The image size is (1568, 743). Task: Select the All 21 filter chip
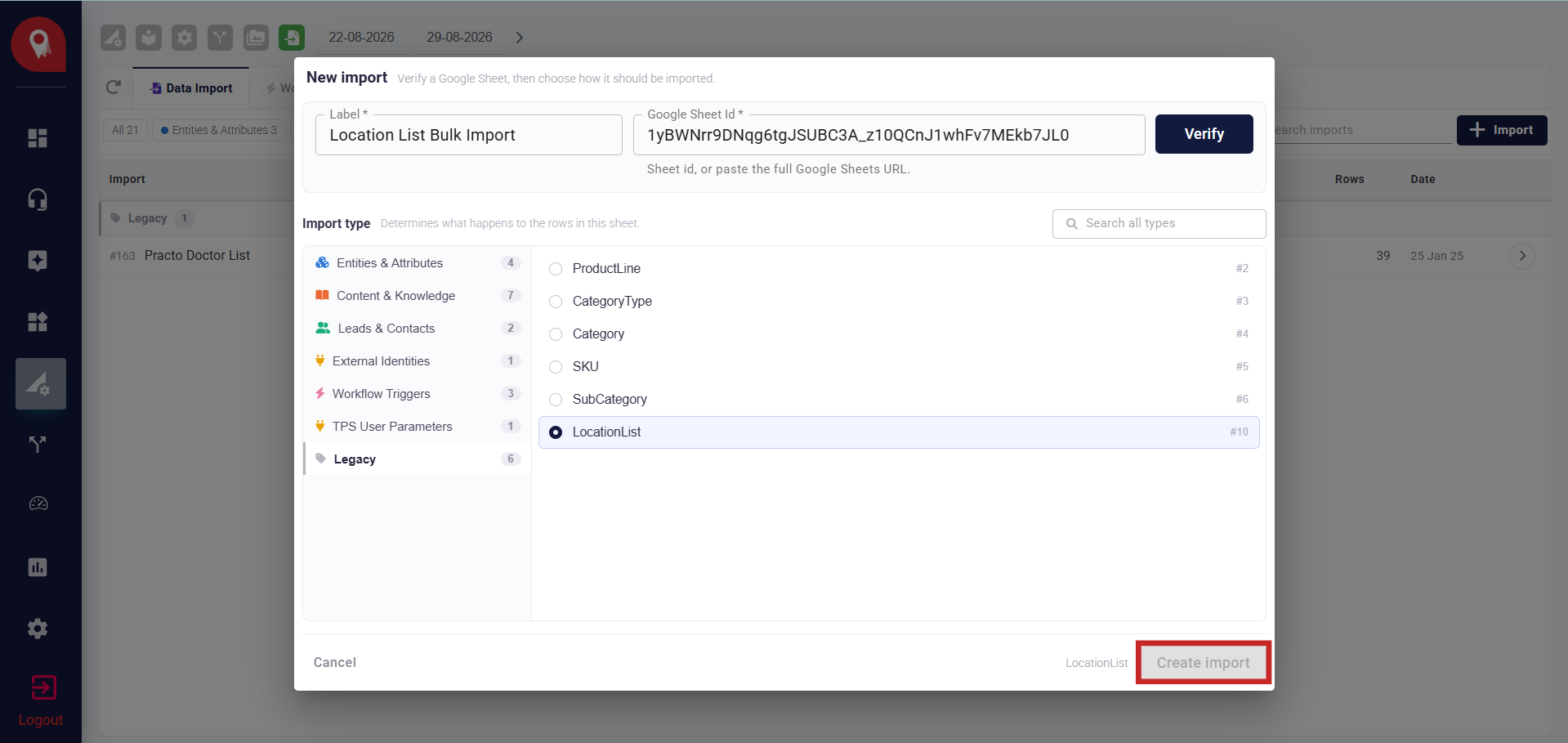coord(125,130)
